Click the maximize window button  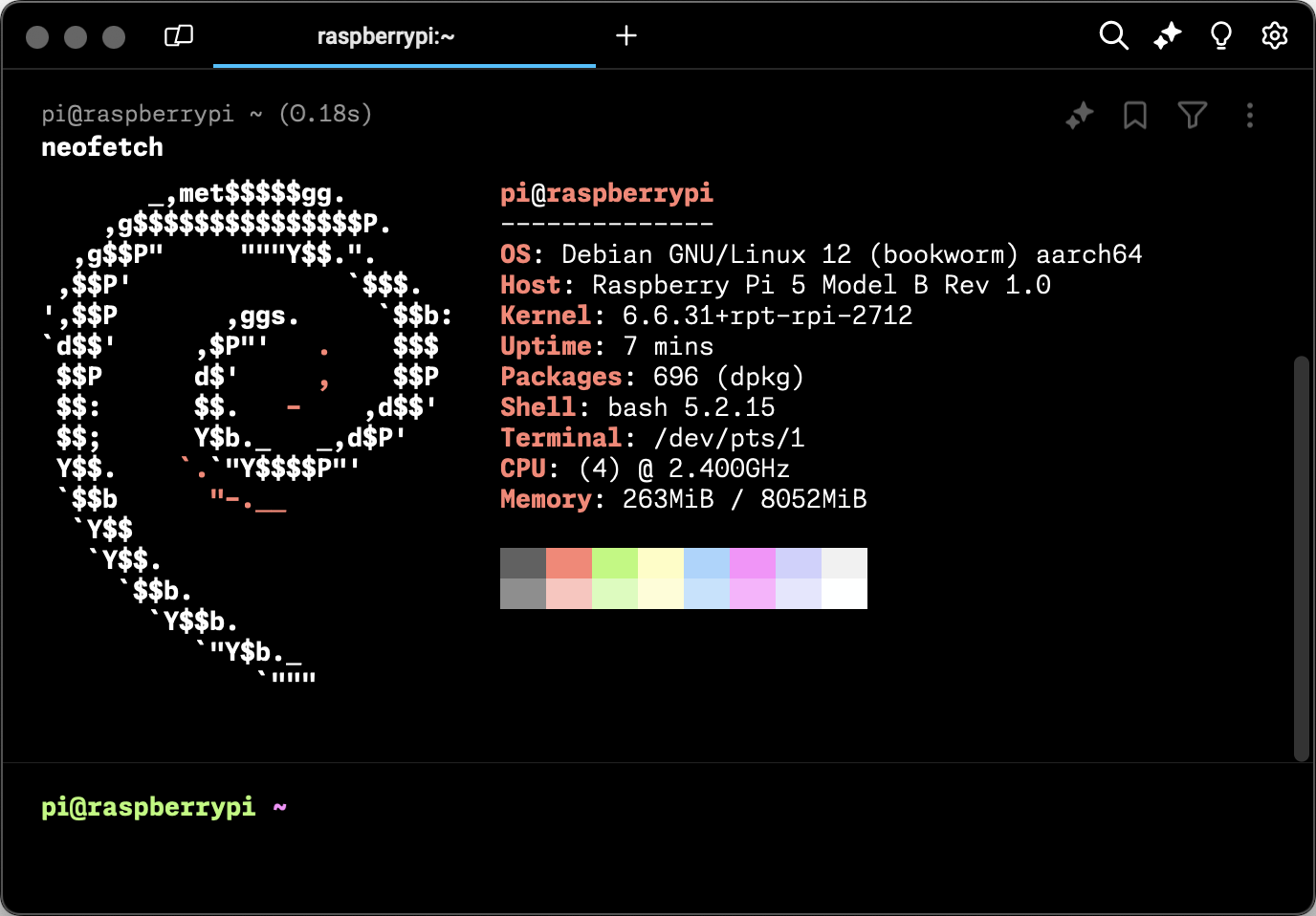[114, 37]
